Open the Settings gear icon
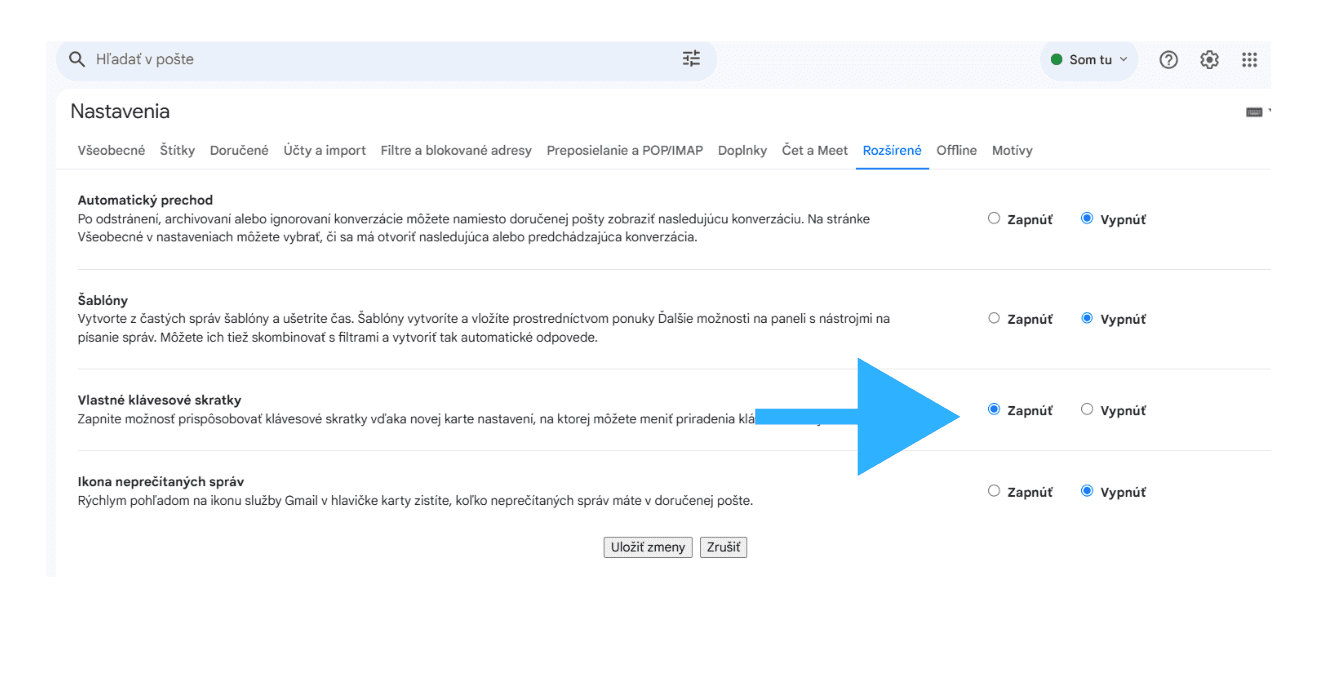The image size is (1318, 684). coord(1209,60)
